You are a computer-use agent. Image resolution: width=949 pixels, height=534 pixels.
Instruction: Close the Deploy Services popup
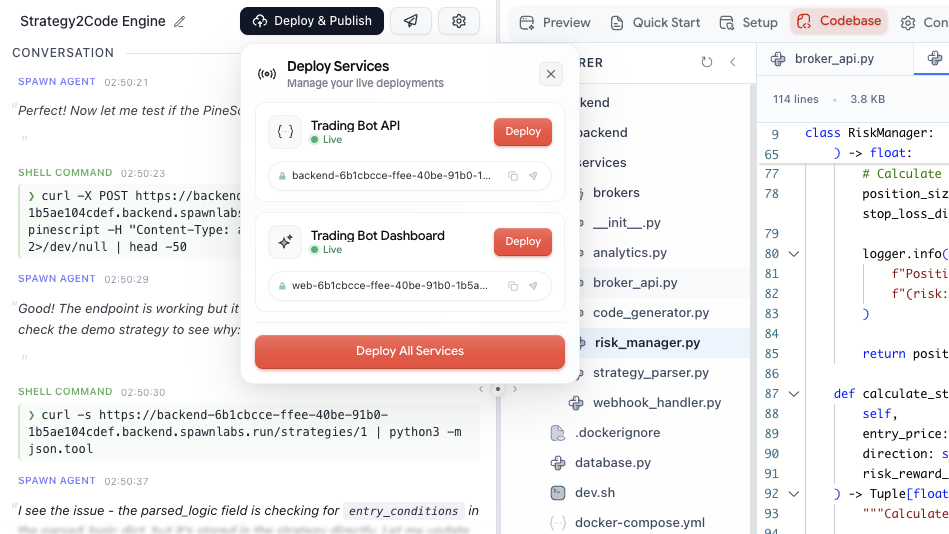tap(551, 73)
